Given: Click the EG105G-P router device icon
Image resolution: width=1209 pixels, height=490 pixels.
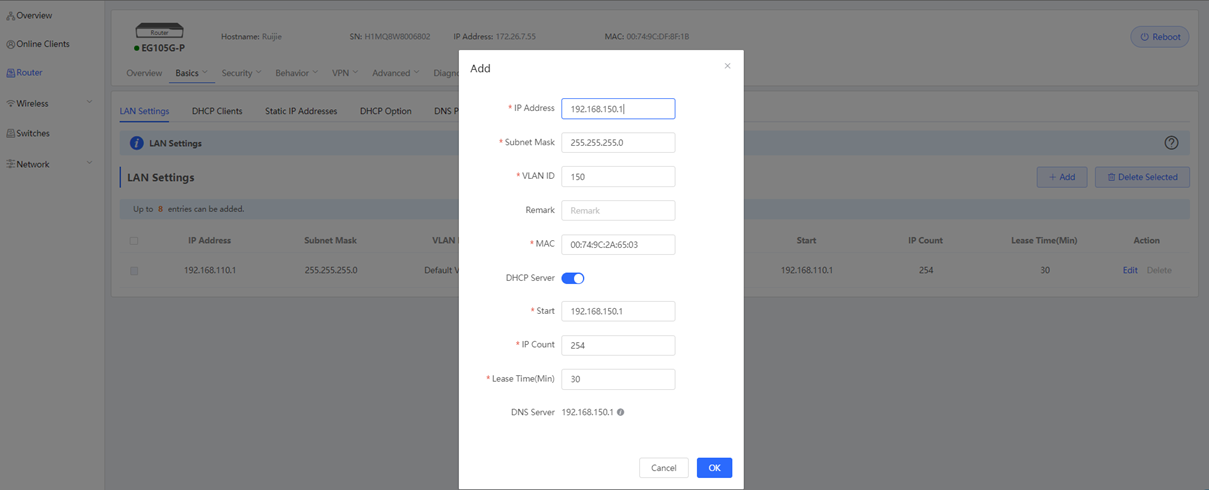Looking at the screenshot, I should pos(159,31).
